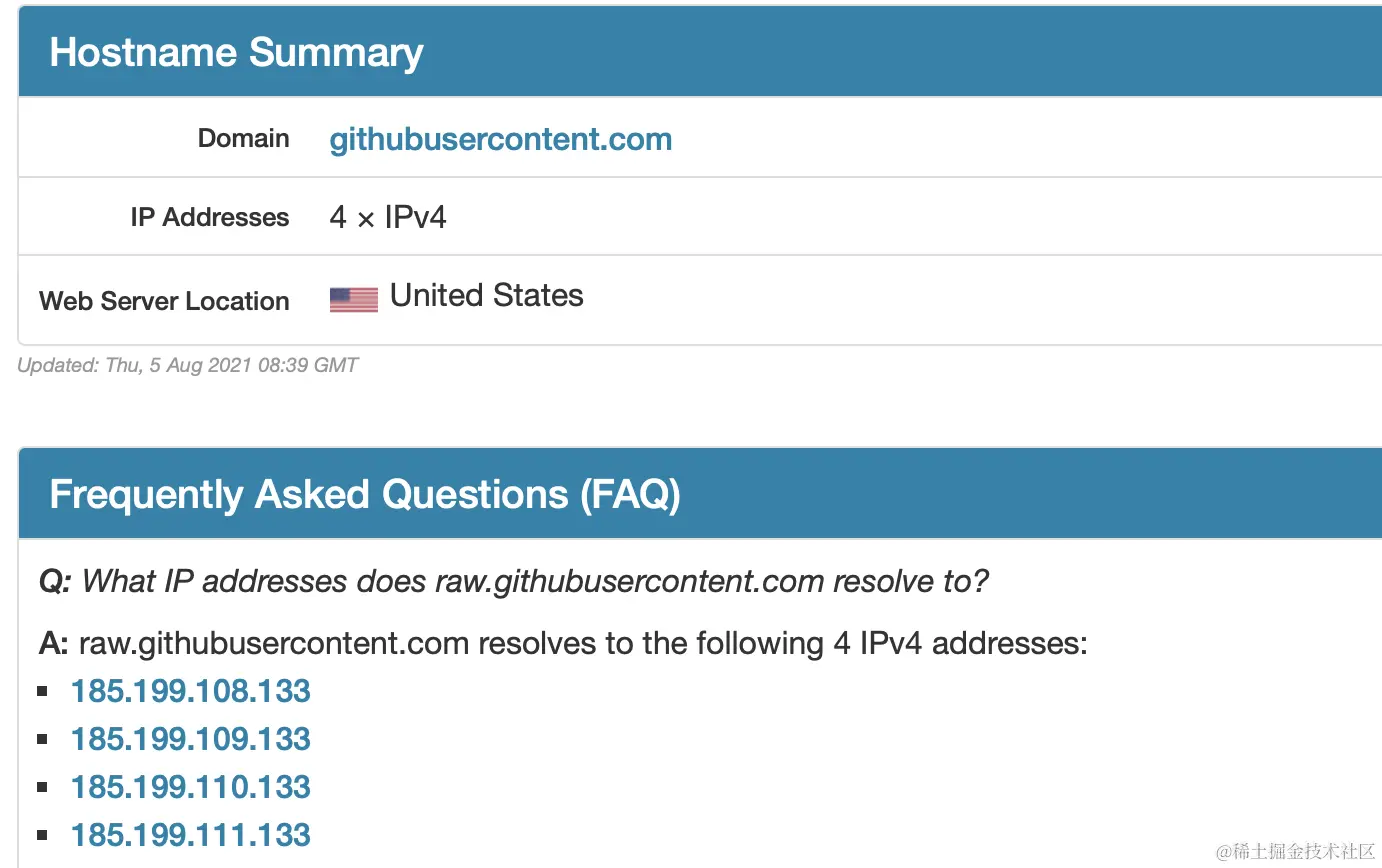1382x868 pixels.
Task: Click the Updated timestamp text
Action: pos(187,366)
